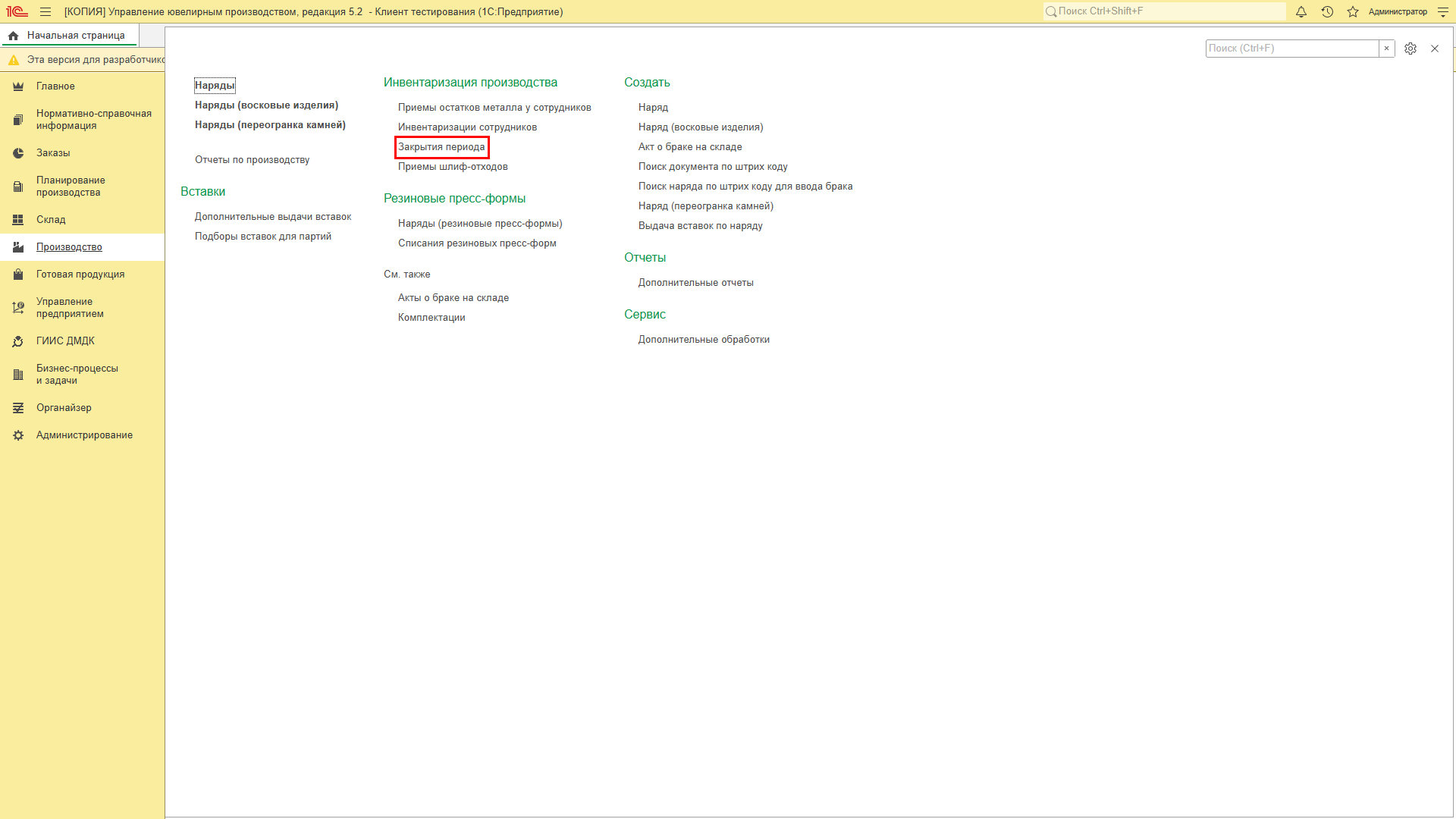Open Закрытия периода
1456x819 pixels.
click(441, 147)
